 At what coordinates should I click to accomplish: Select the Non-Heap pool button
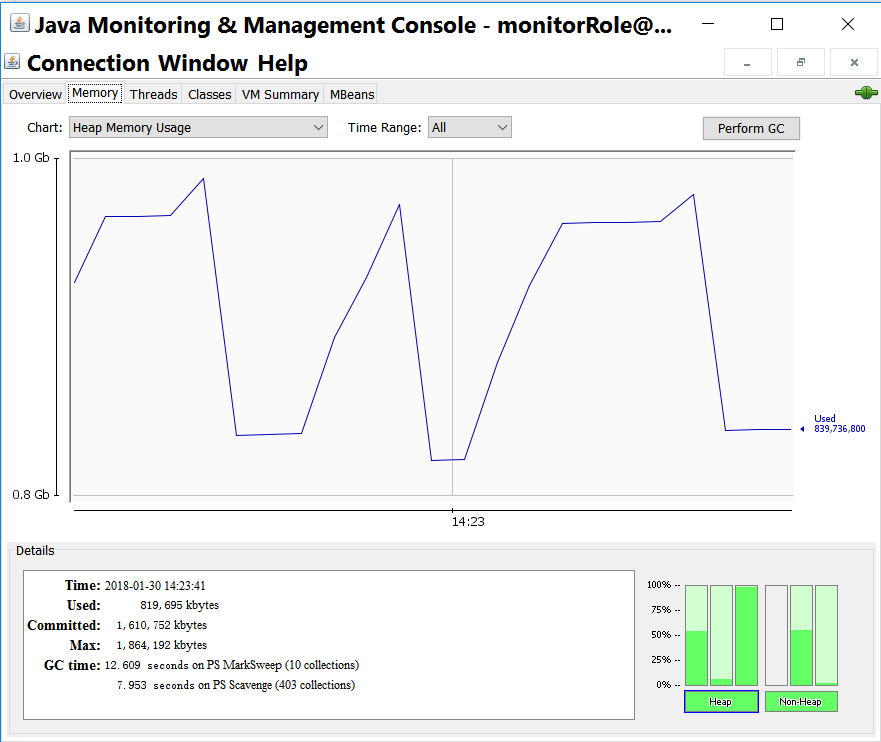[x=801, y=702]
